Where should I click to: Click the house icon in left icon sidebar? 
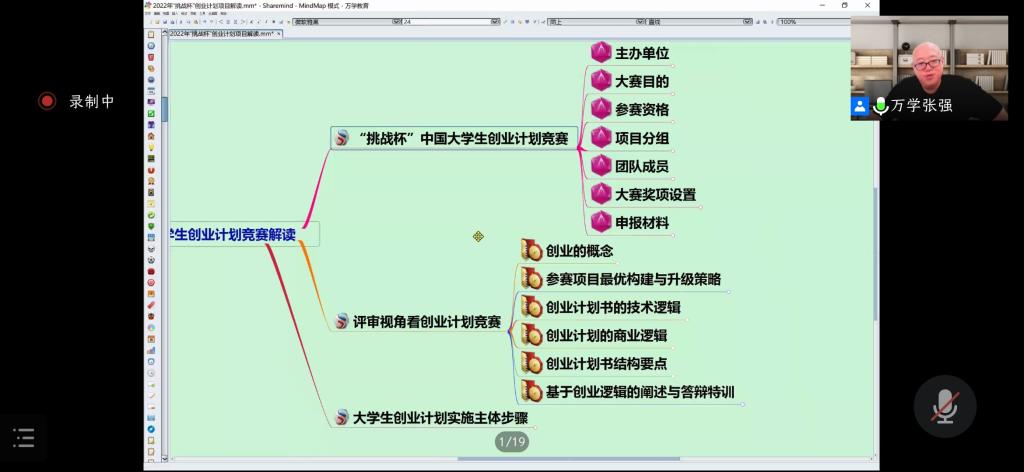pyautogui.click(x=151, y=136)
